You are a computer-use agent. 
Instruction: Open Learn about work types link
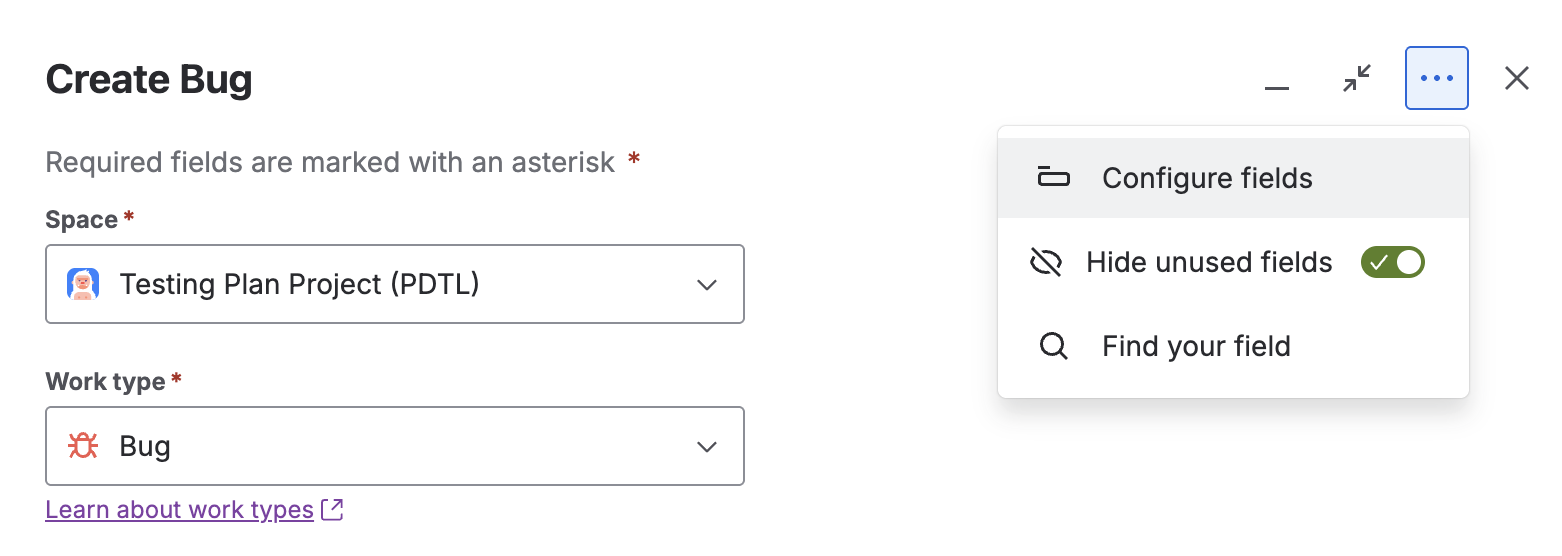[x=180, y=510]
